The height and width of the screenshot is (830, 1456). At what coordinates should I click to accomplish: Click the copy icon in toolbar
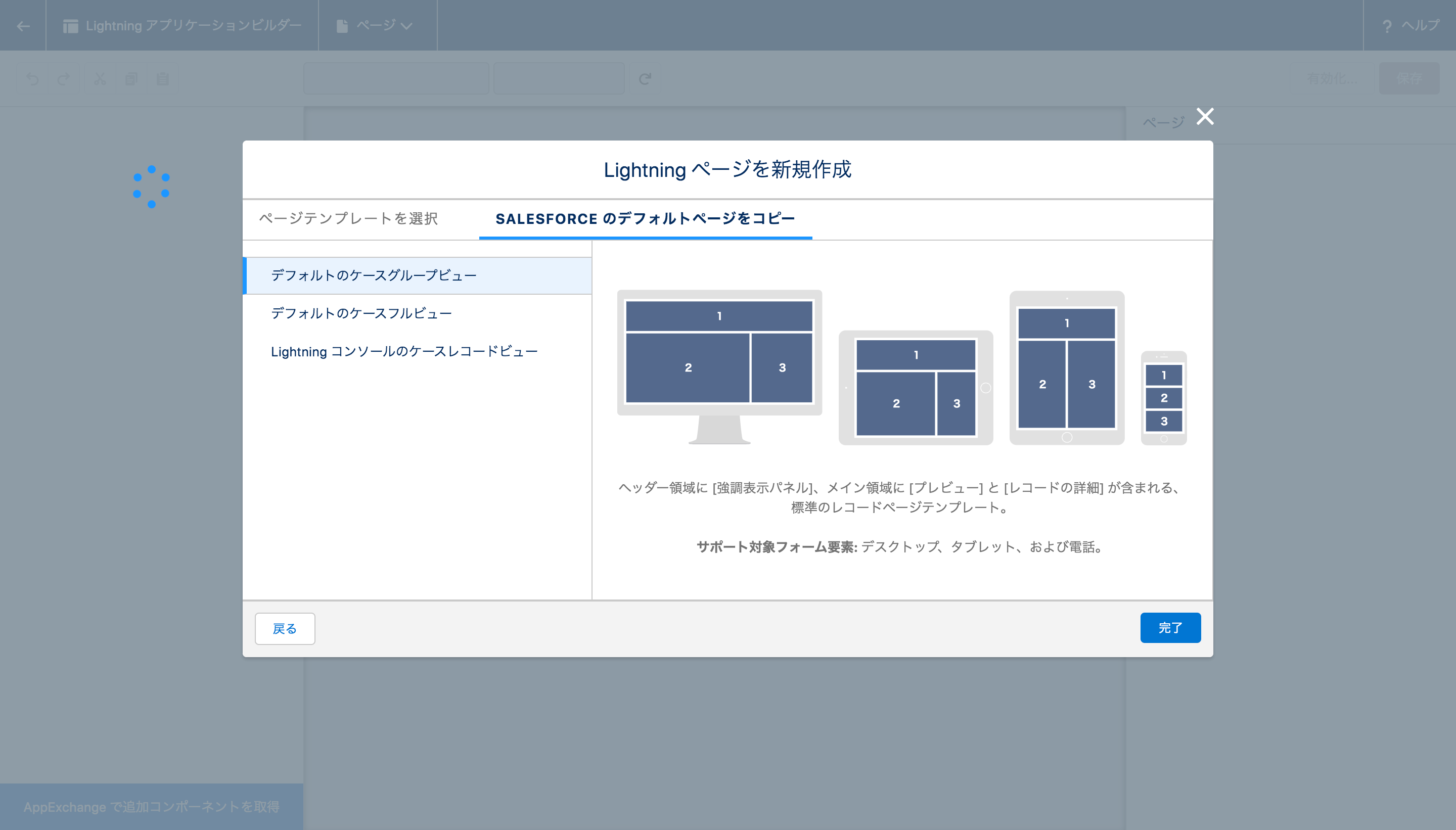click(x=131, y=79)
